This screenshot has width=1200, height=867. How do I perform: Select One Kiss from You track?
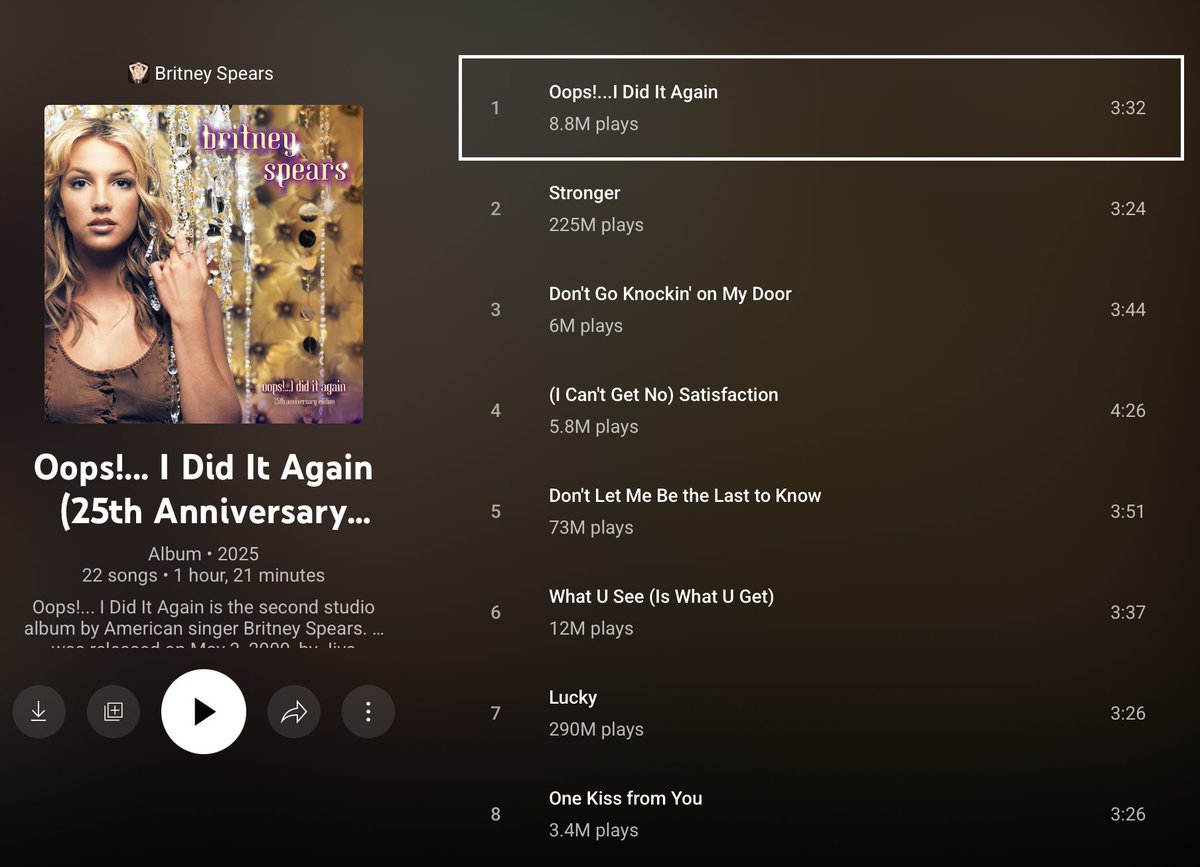point(821,815)
